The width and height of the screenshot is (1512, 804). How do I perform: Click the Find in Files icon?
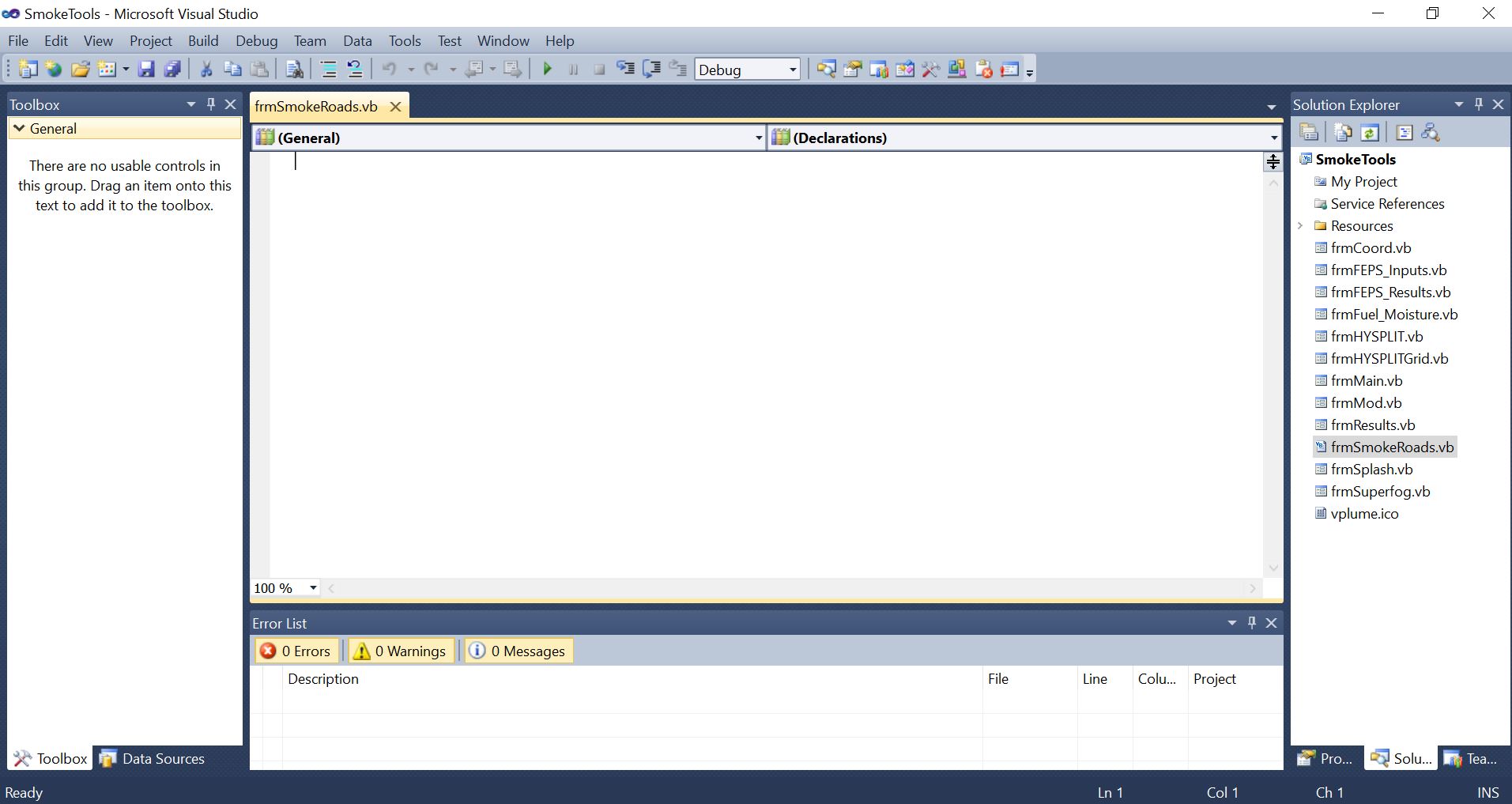[294, 70]
